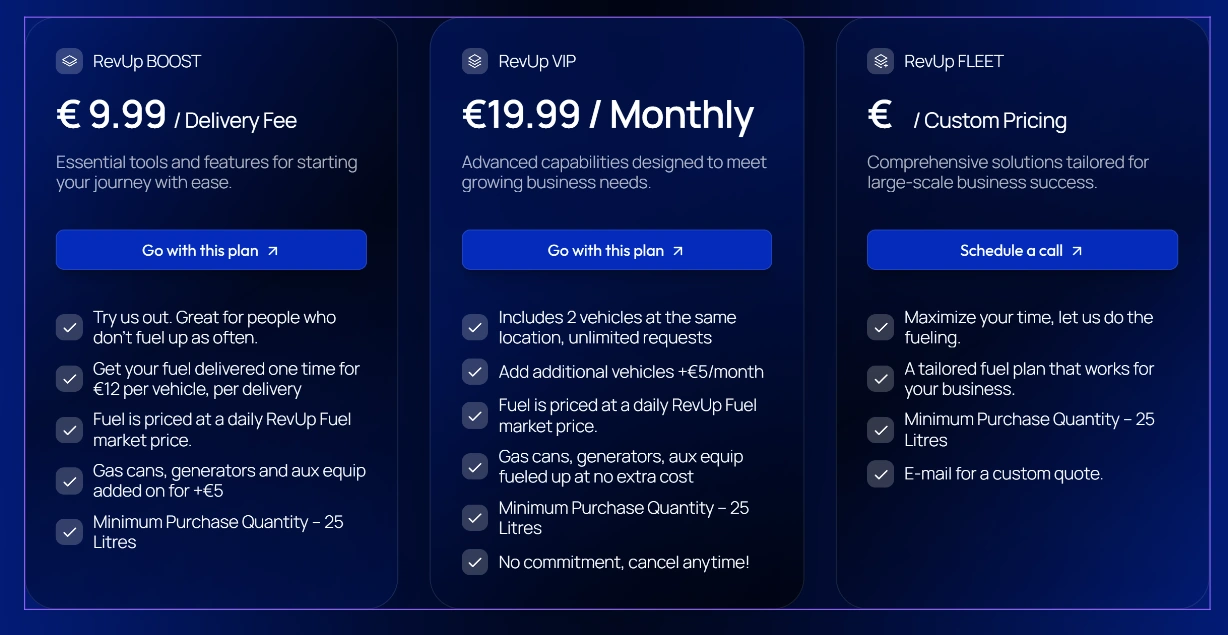The height and width of the screenshot is (635, 1228).
Task: Click the '€ 9.99 / Delivery Fee' price
Action: [x=176, y=116]
